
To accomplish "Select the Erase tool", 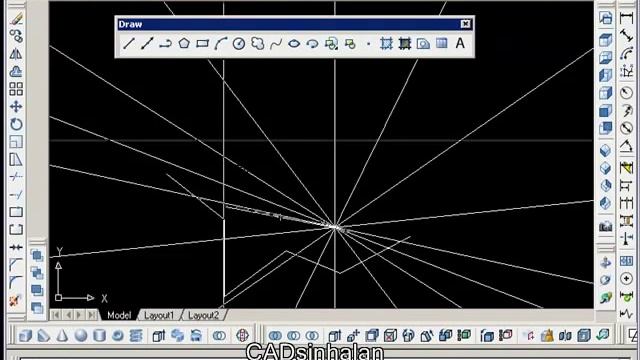I will 16,19.
